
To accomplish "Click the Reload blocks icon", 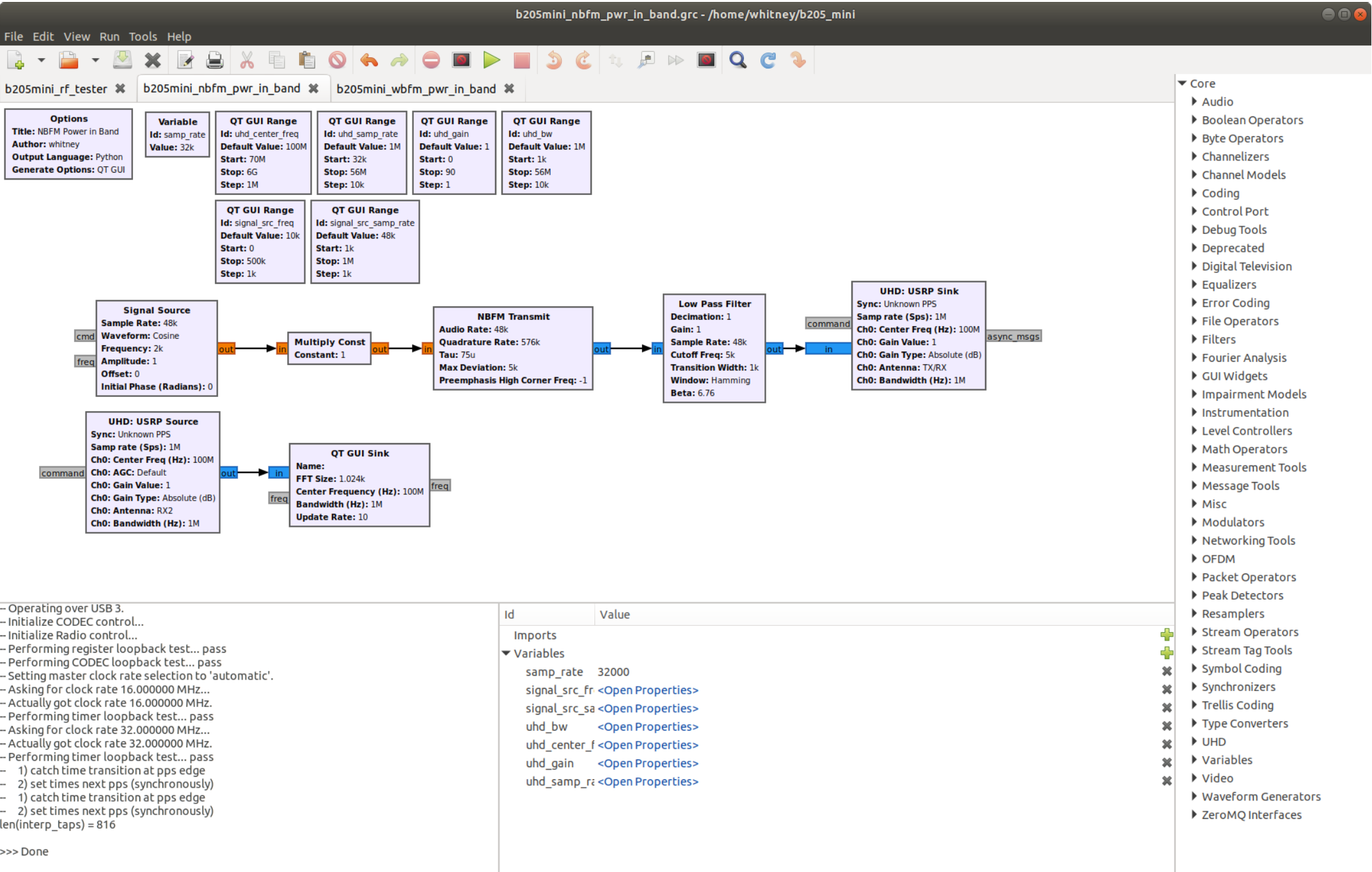I will 768,60.
